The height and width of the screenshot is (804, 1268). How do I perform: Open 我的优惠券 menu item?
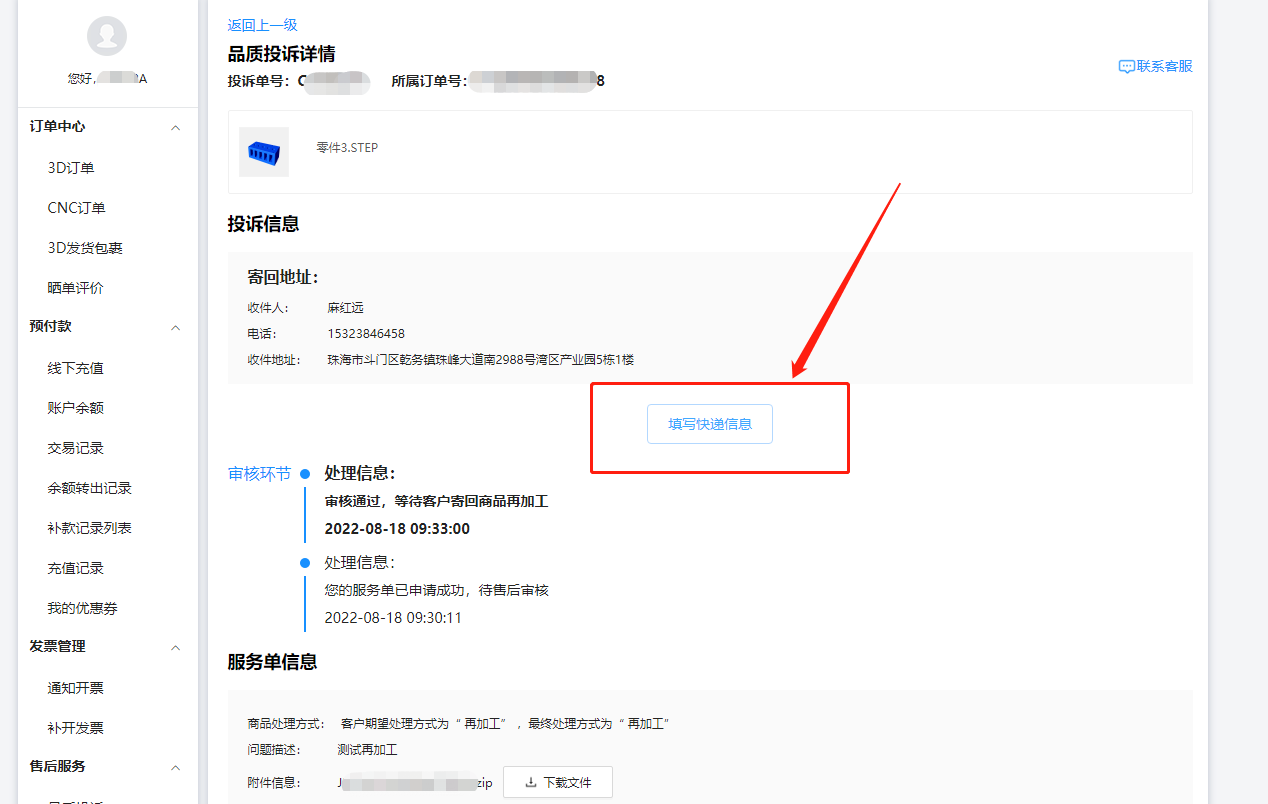tap(82, 608)
